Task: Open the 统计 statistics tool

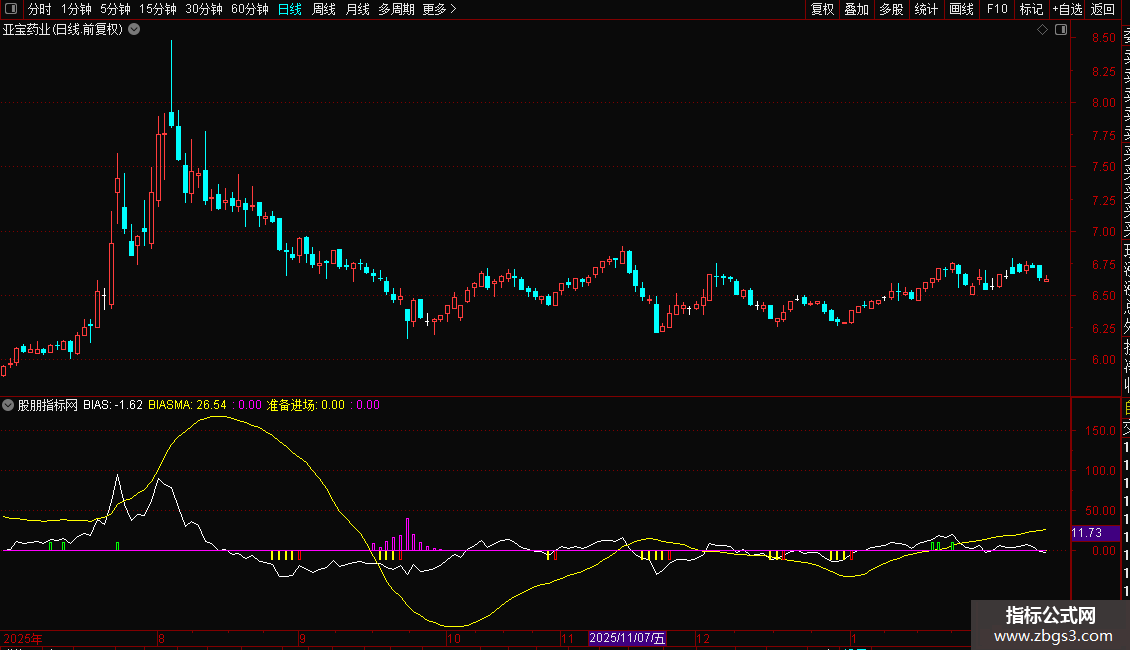Action: [x=926, y=9]
